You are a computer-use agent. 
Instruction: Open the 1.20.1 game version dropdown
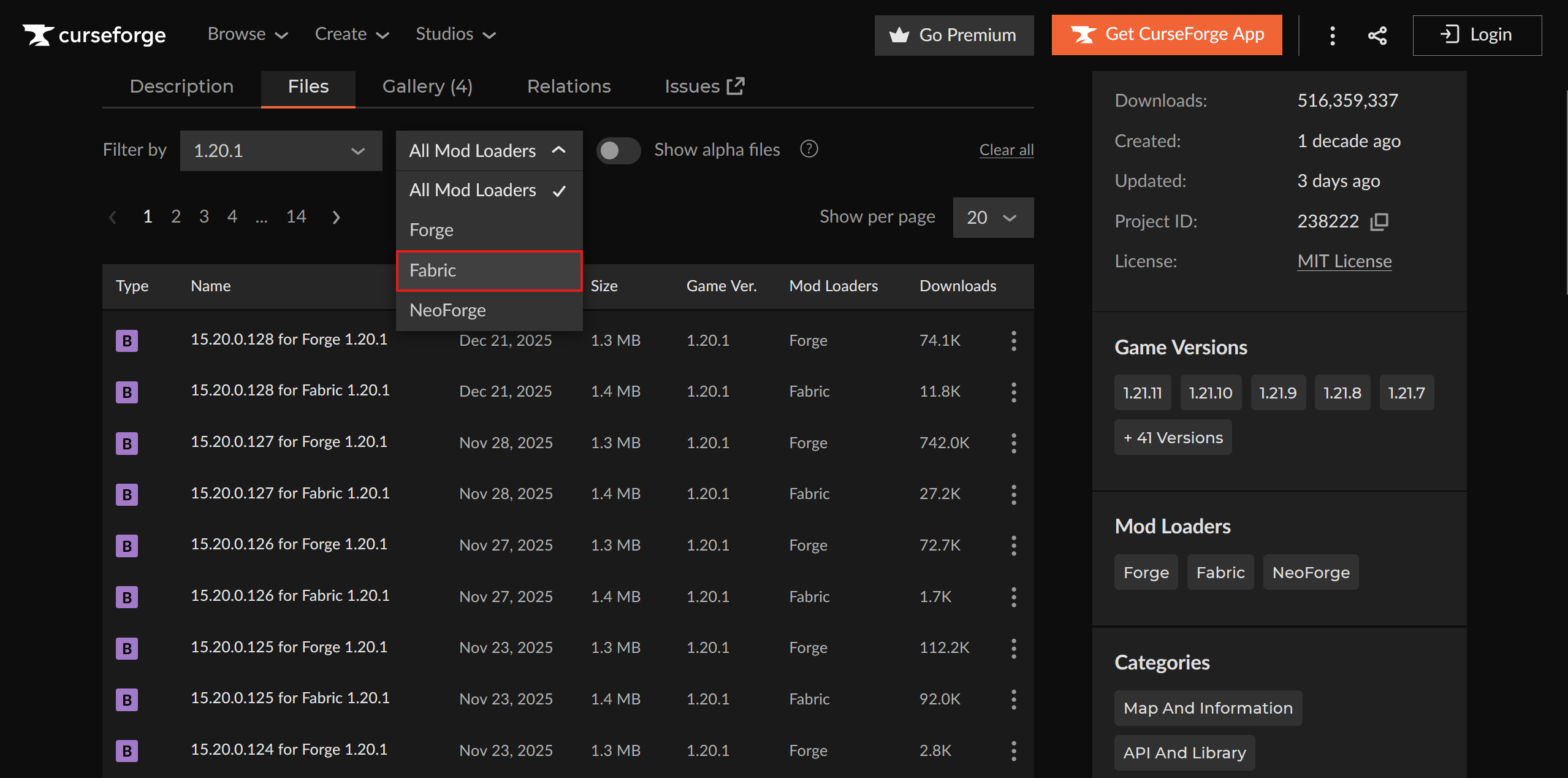(x=281, y=151)
